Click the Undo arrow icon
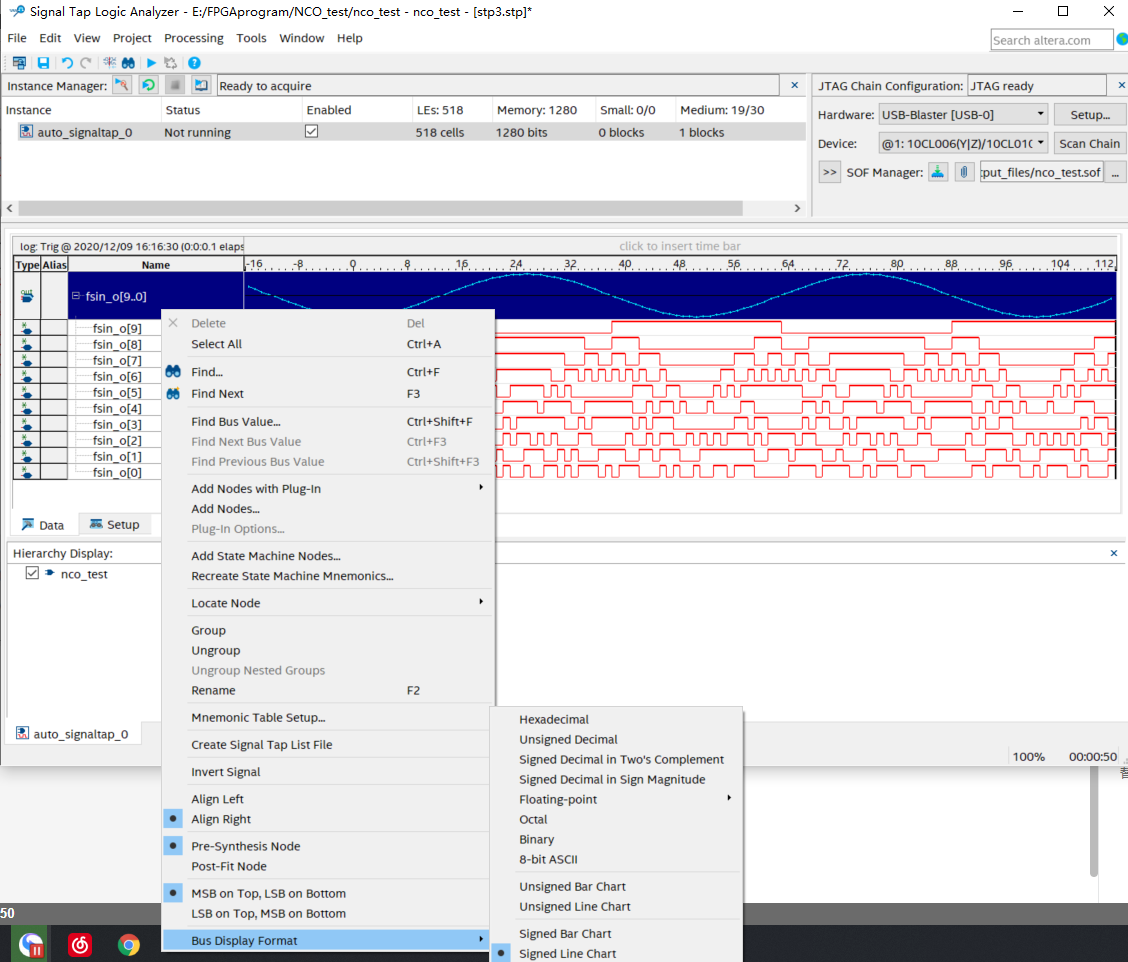Image resolution: width=1128 pixels, height=962 pixels. [67, 63]
